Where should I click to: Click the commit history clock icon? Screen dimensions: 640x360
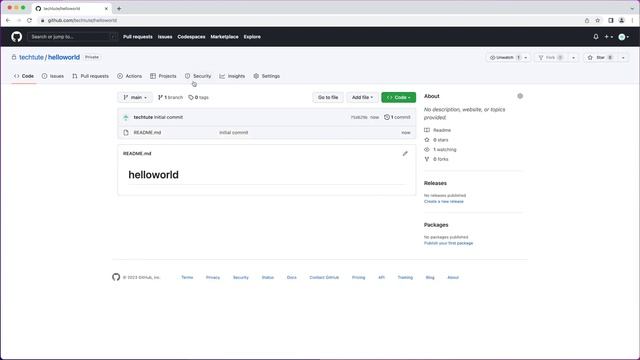[x=387, y=117]
